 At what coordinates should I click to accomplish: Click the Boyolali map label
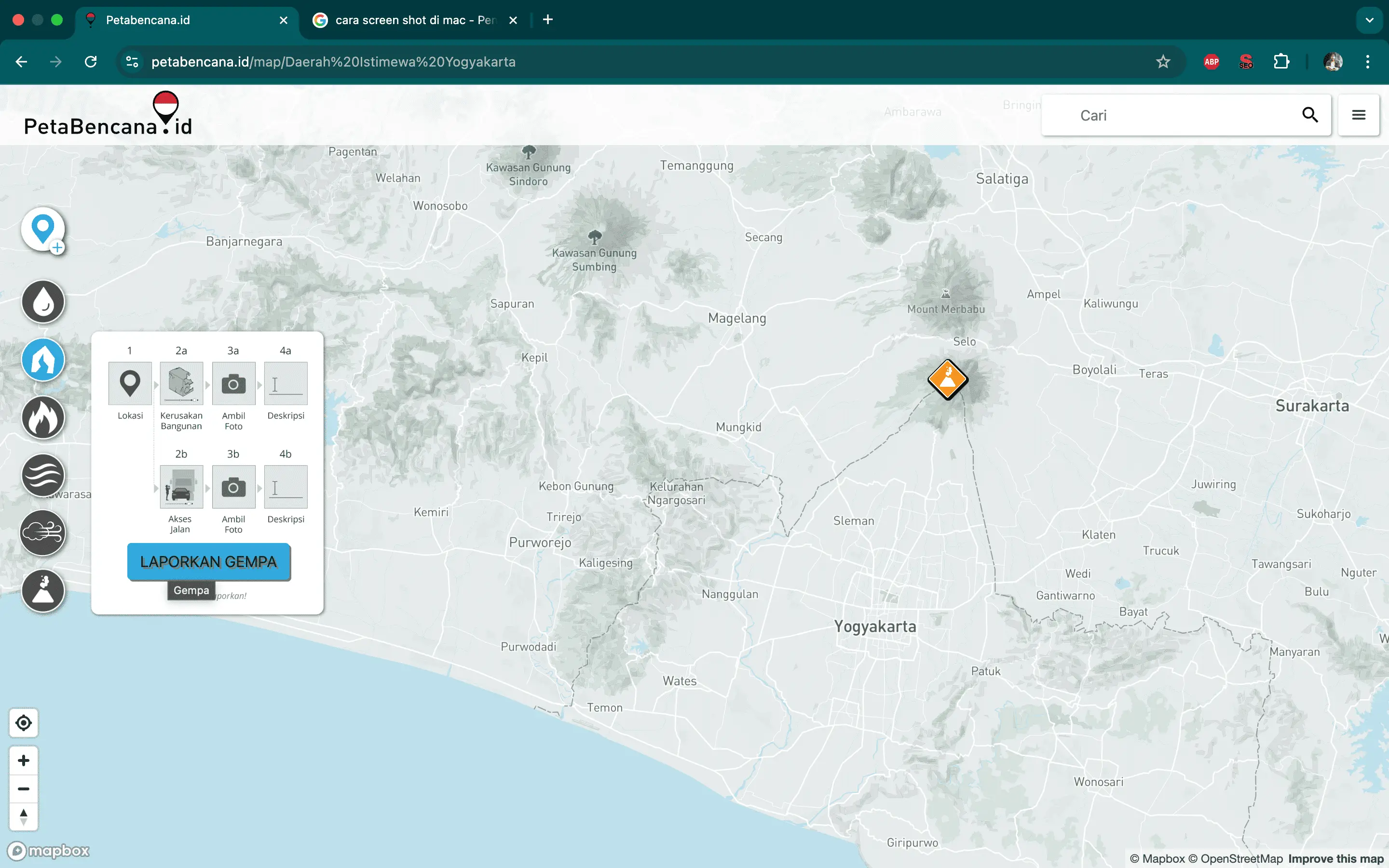click(1094, 370)
